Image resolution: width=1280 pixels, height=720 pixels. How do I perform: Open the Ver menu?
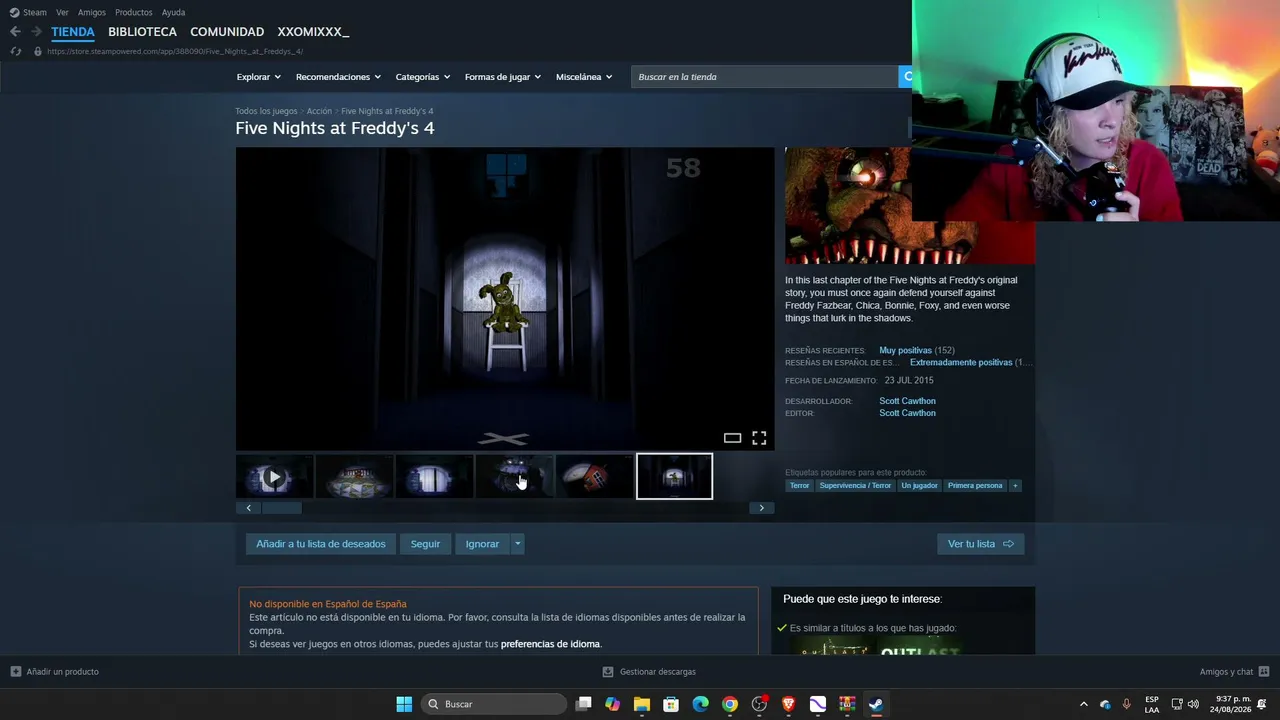(x=62, y=12)
